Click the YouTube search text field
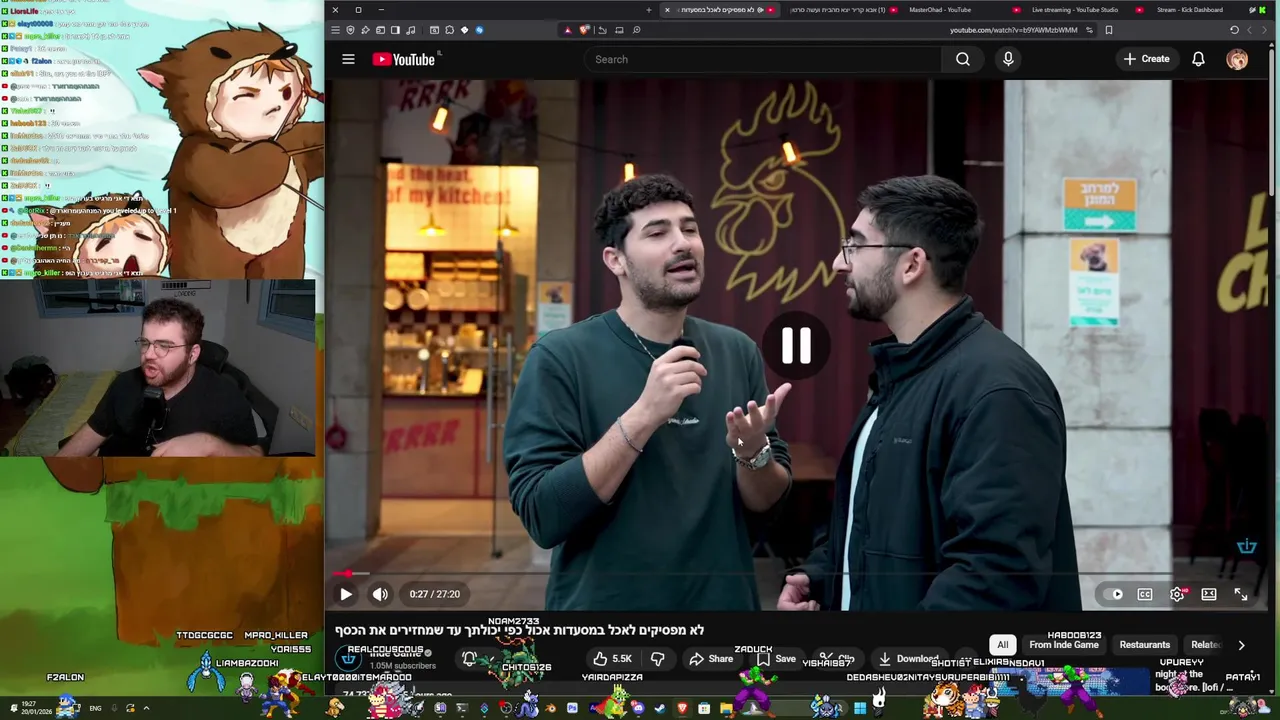 [762, 59]
